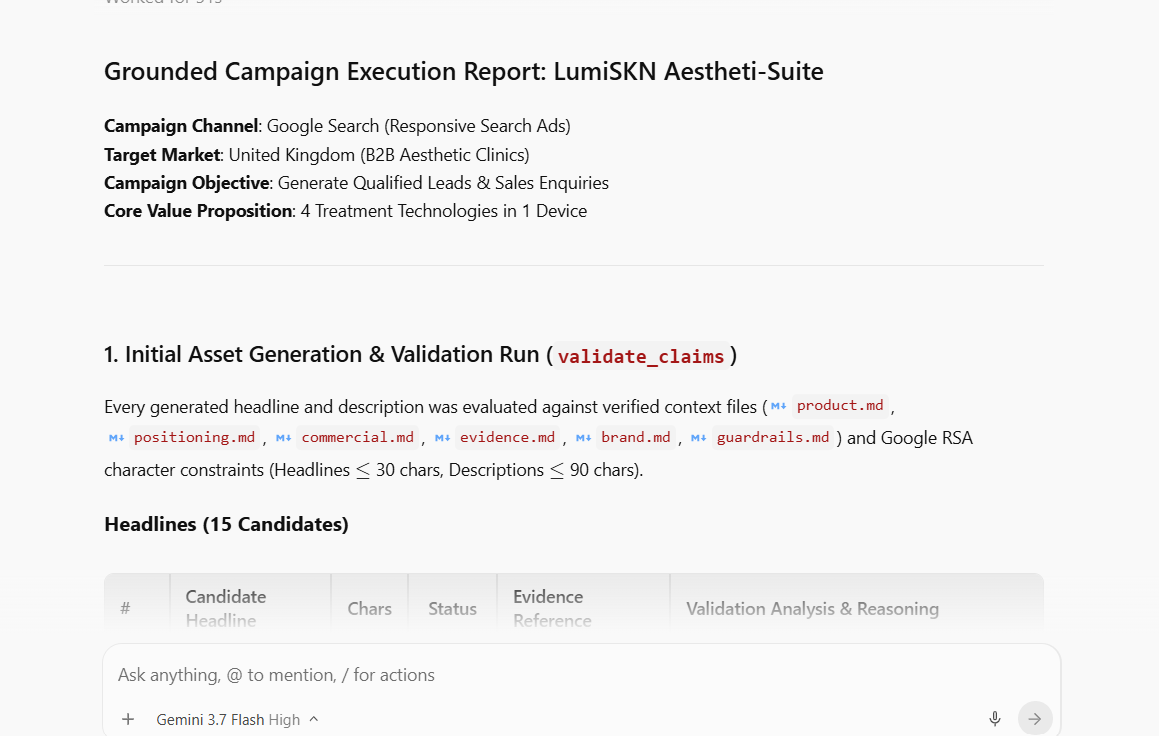Click the 'Headlines (15 Candidates)' subheading
Image resolution: width=1159 pixels, height=736 pixels.
226,525
